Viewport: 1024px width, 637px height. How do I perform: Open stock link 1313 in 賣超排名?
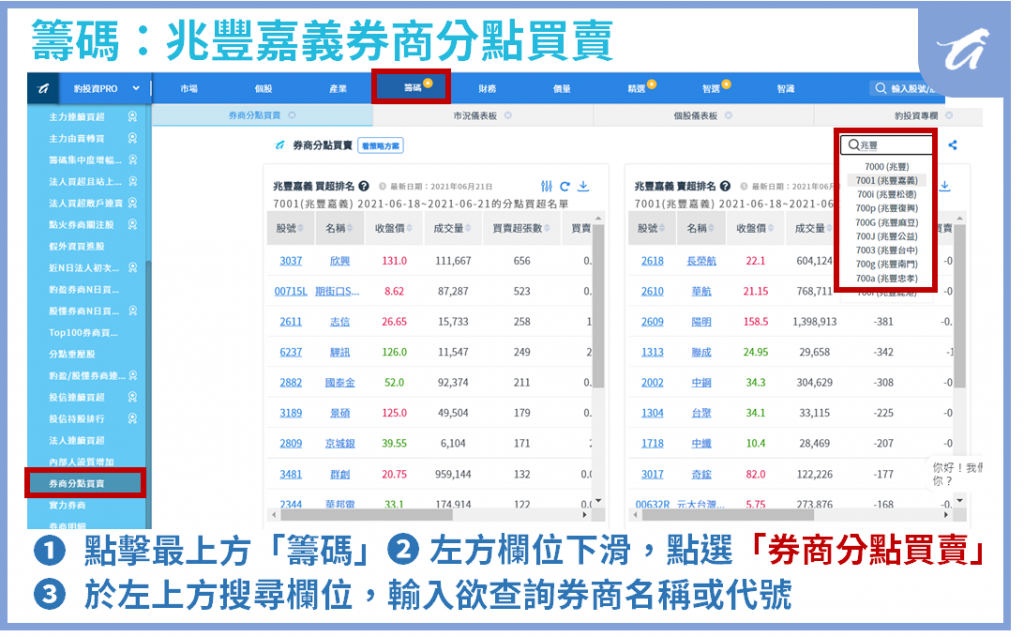(652, 351)
